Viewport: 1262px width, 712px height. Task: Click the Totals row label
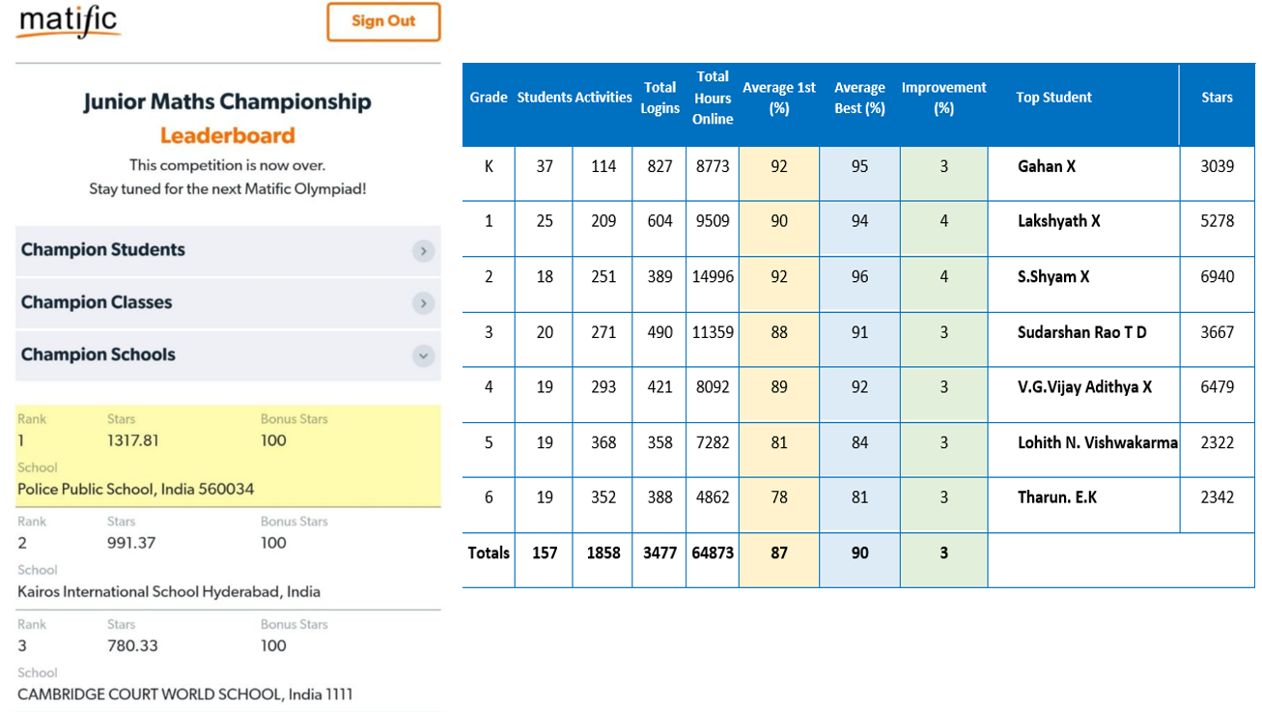[x=488, y=553]
